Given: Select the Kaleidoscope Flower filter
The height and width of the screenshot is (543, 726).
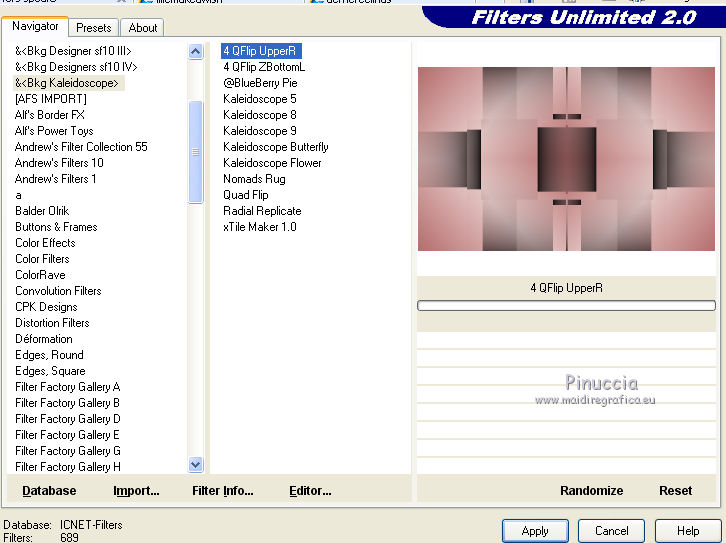Looking at the screenshot, I should [x=272, y=163].
